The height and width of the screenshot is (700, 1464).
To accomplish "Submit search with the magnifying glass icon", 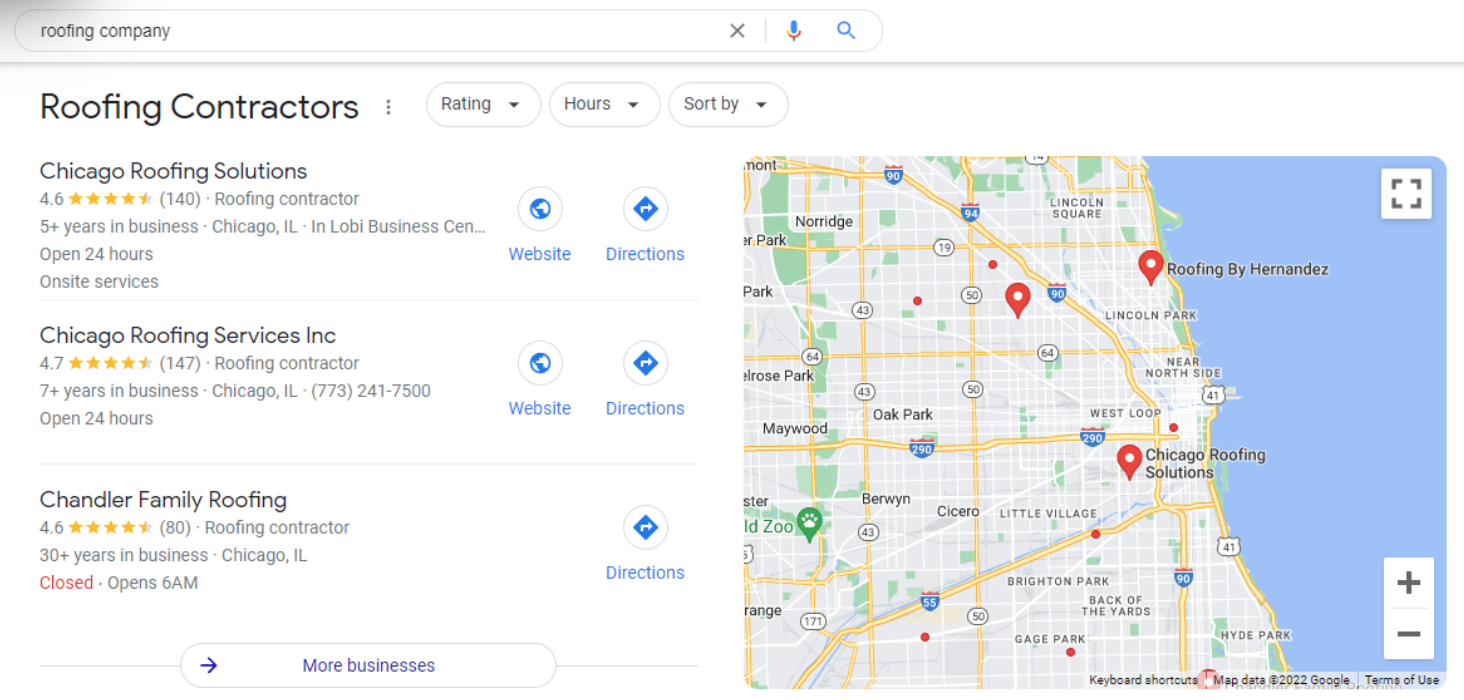I will [846, 31].
